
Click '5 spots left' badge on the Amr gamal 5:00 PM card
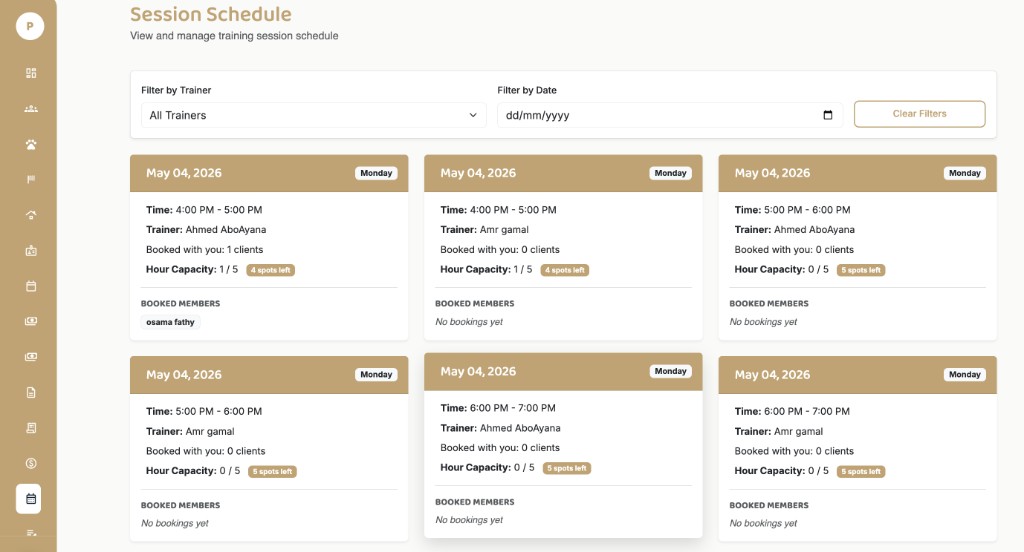coord(272,471)
